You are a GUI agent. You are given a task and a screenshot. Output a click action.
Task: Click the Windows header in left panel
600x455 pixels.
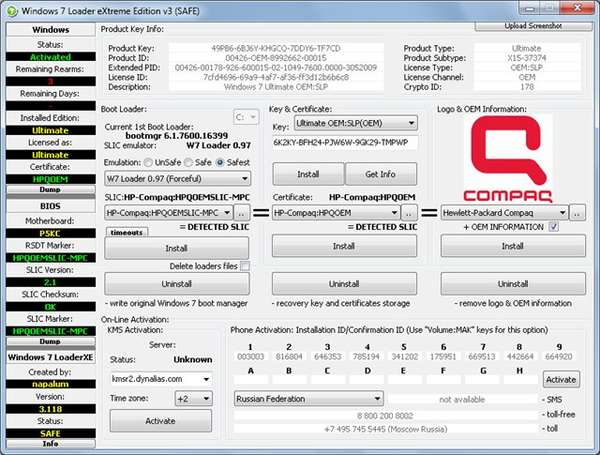click(51, 30)
